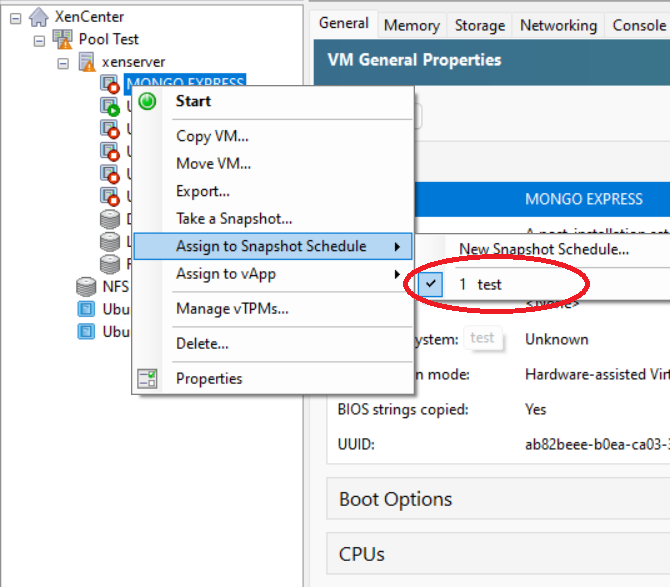Choose Start from the context menu
Screen dimensions: 670x587
tap(273, 101)
